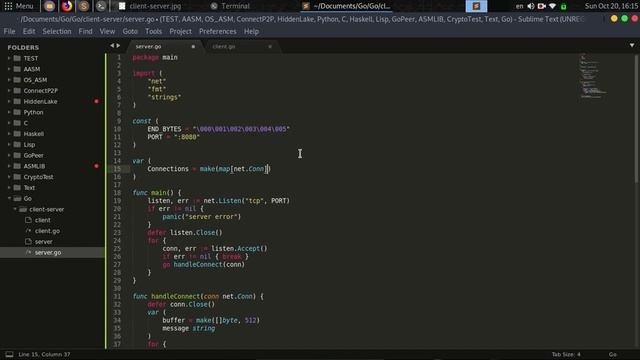The image size is (640, 360).
Task: Collapse the client-server folder
Action: (x=15, y=209)
